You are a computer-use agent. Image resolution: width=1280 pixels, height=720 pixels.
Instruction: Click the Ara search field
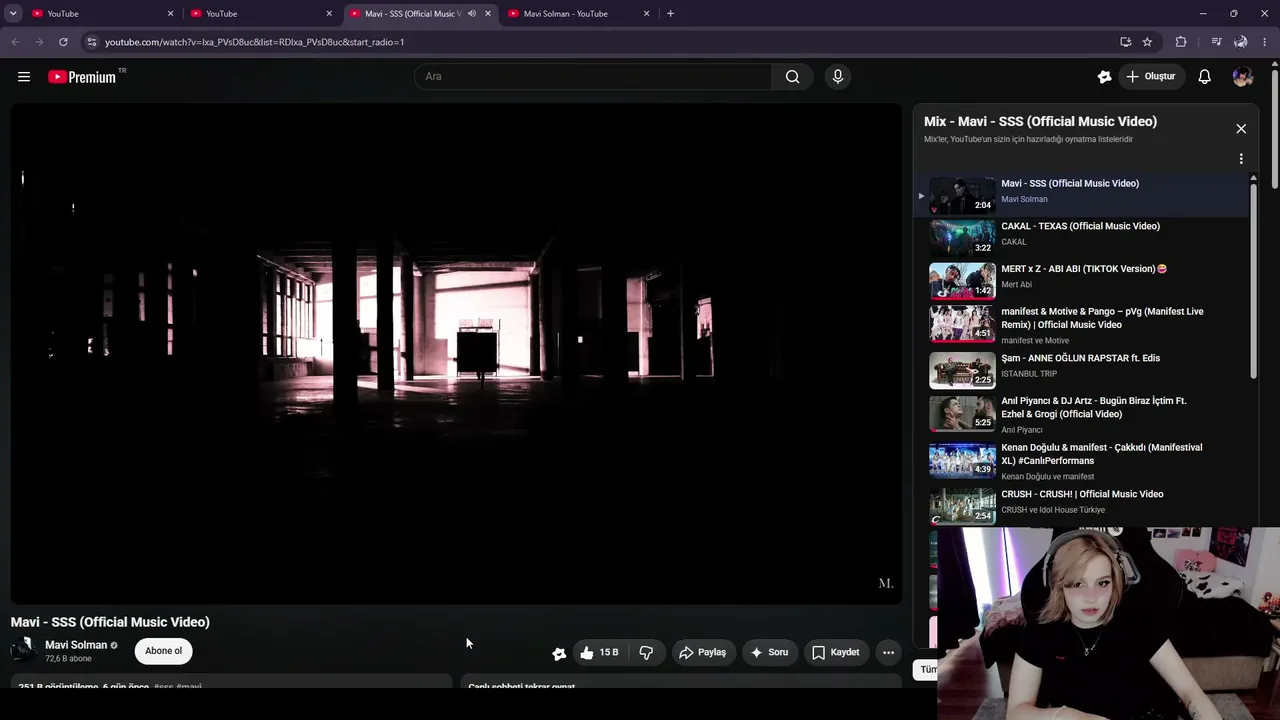[593, 77]
